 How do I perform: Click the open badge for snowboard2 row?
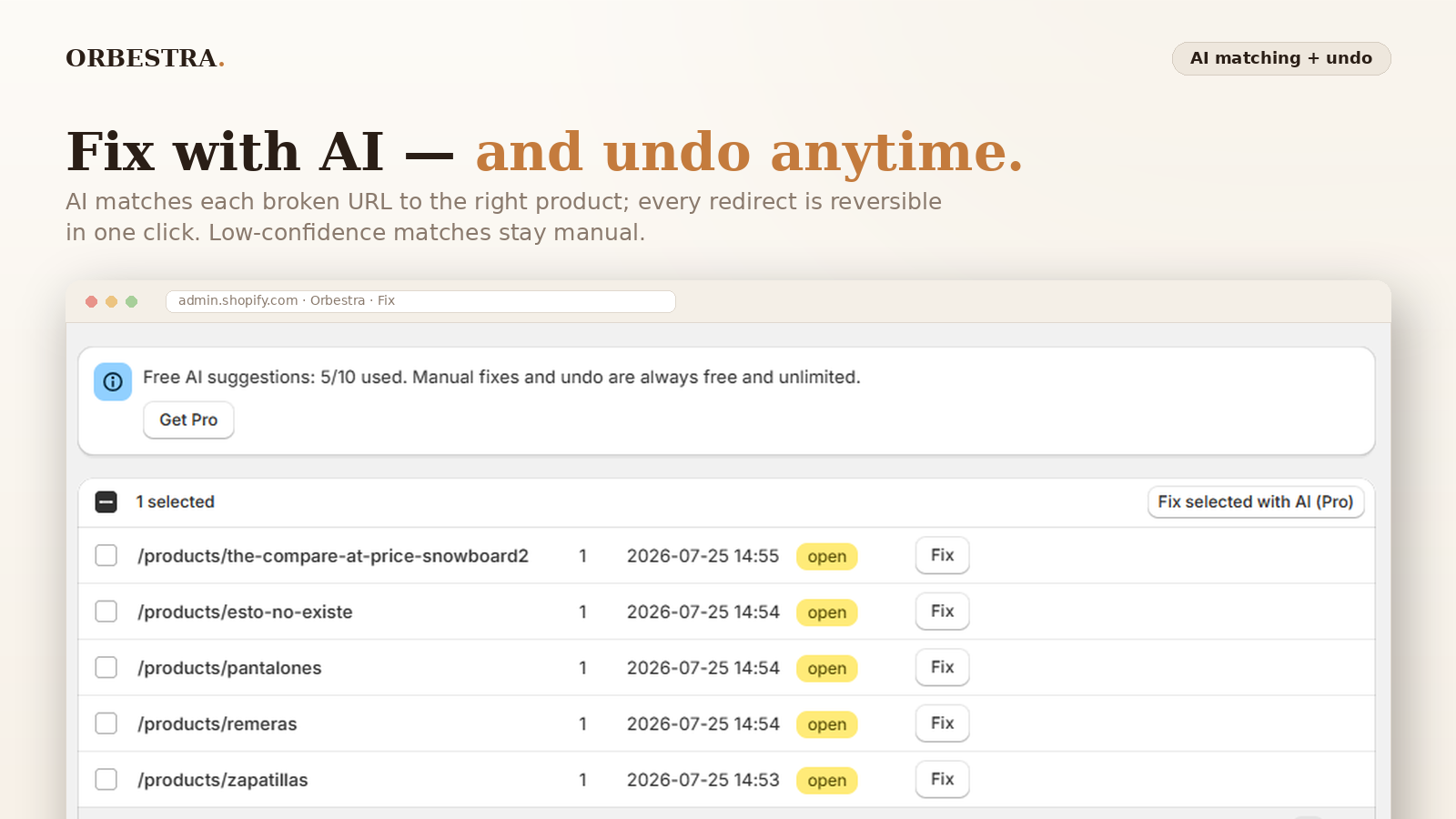827,556
